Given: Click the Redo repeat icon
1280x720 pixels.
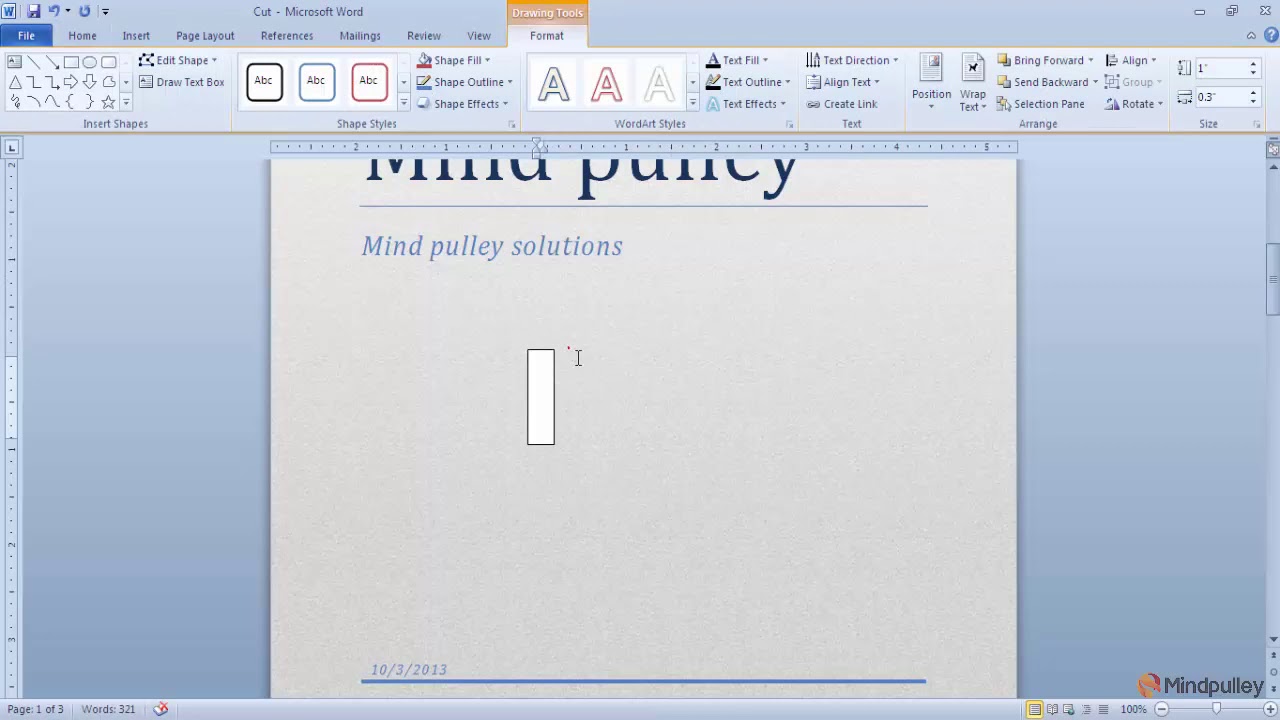Looking at the screenshot, I should [x=84, y=11].
